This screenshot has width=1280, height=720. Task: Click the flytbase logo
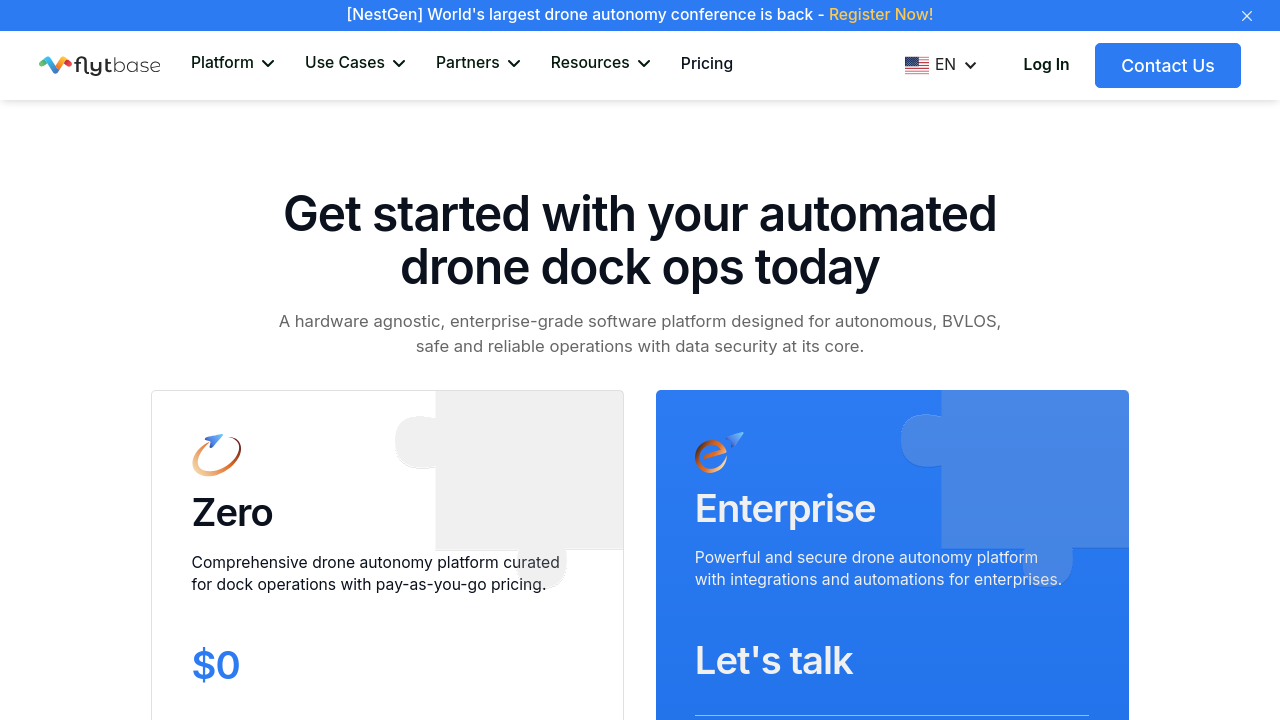click(x=99, y=65)
